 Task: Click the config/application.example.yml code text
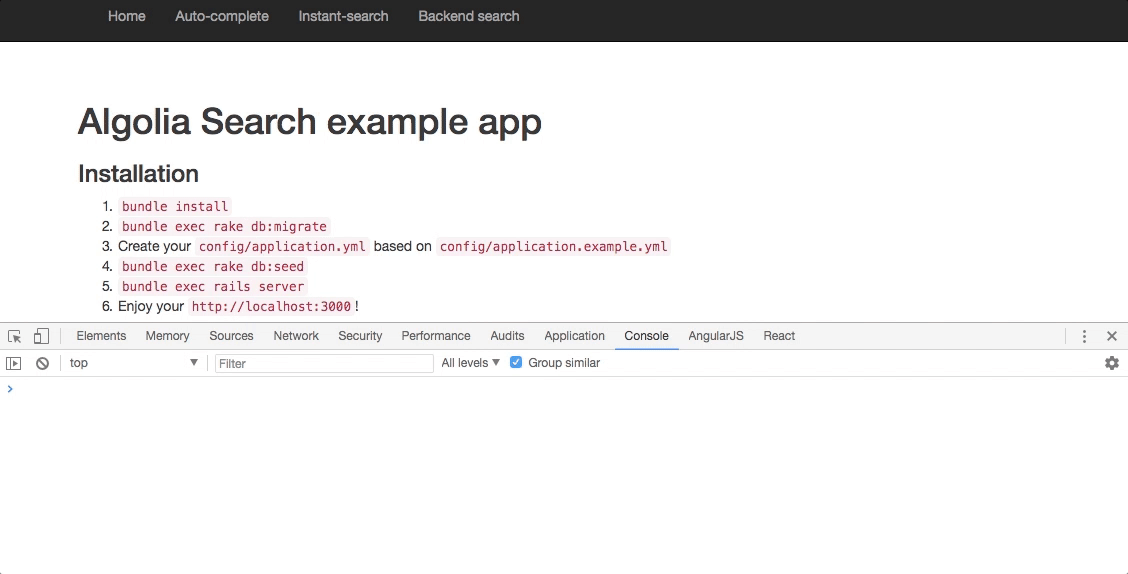pyautogui.click(x=553, y=247)
